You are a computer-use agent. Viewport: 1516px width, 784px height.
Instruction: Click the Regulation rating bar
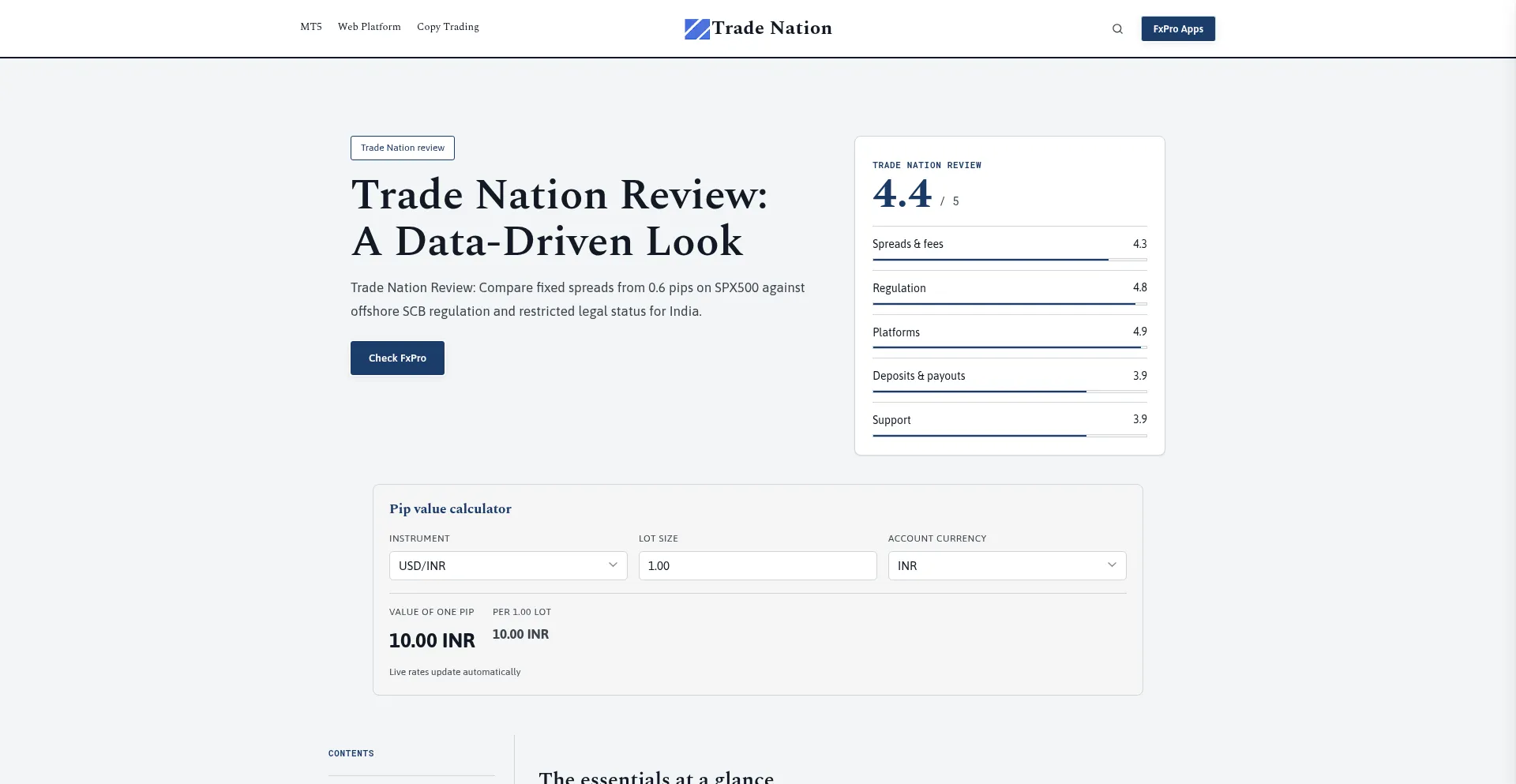tap(1010, 303)
